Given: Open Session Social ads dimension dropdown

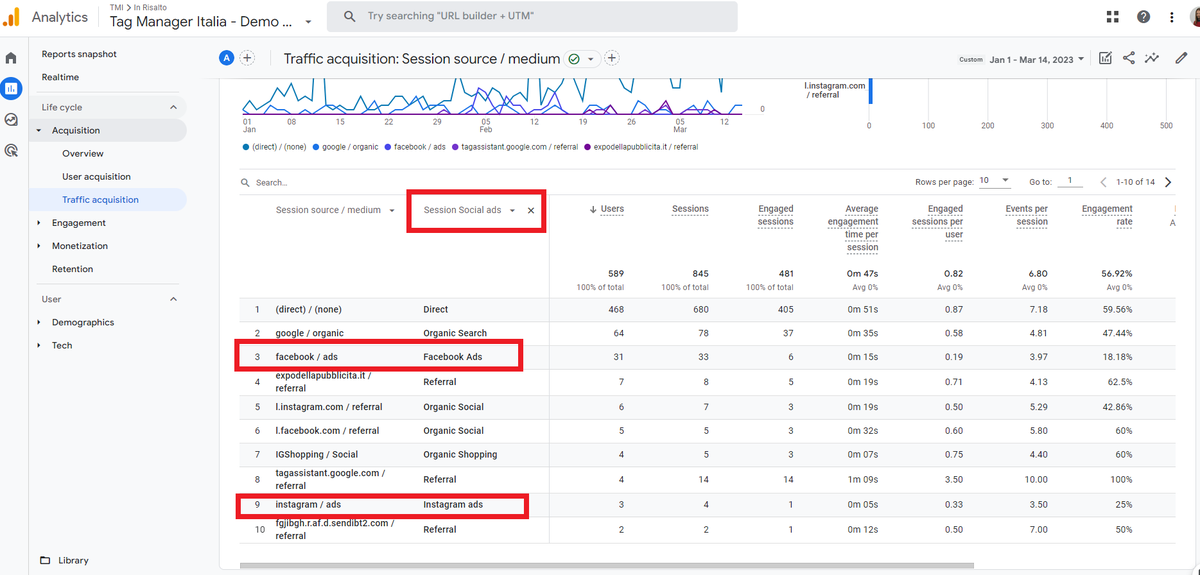Looking at the screenshot, I should point(512,210).
